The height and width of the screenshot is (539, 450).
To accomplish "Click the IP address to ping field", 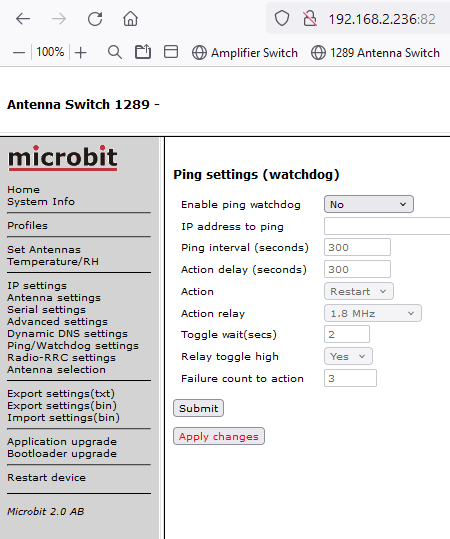I will pos(387,226).
